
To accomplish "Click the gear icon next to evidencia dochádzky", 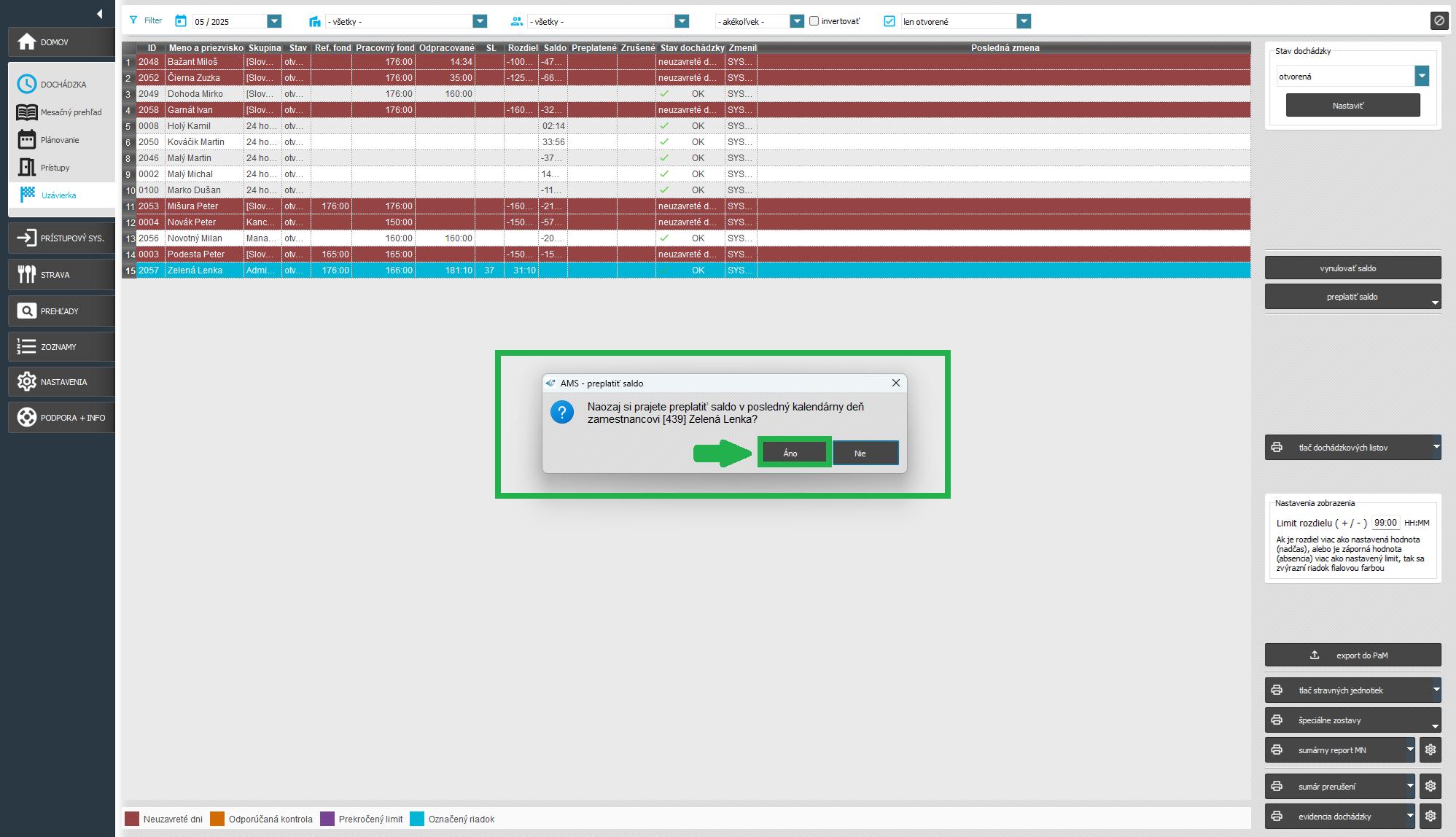I will [x=1430, y=816].
